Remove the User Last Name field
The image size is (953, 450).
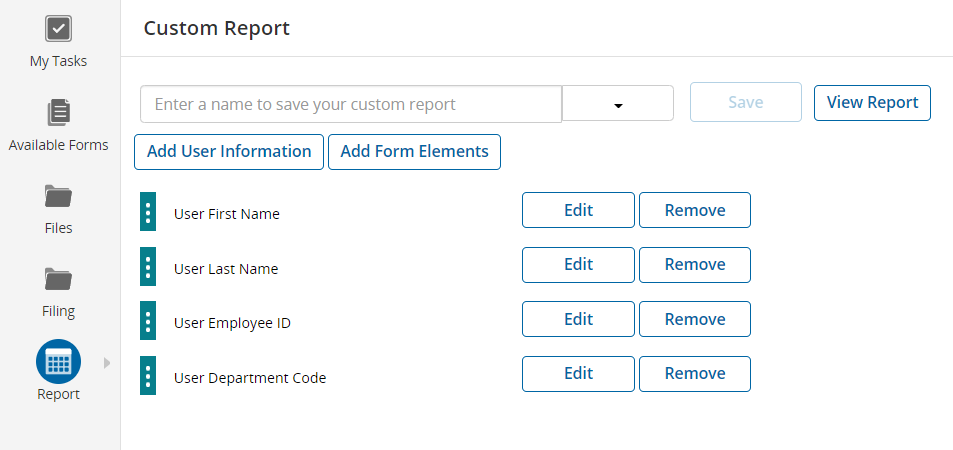pyautogui.click(x=694, y=265)
